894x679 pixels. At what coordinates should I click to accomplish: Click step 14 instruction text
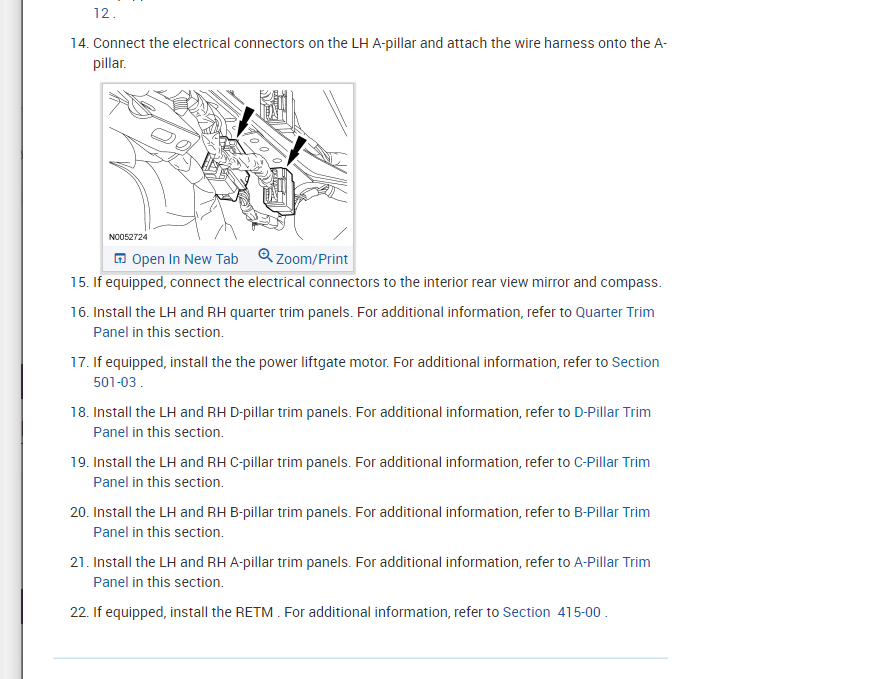click(380, 53)
